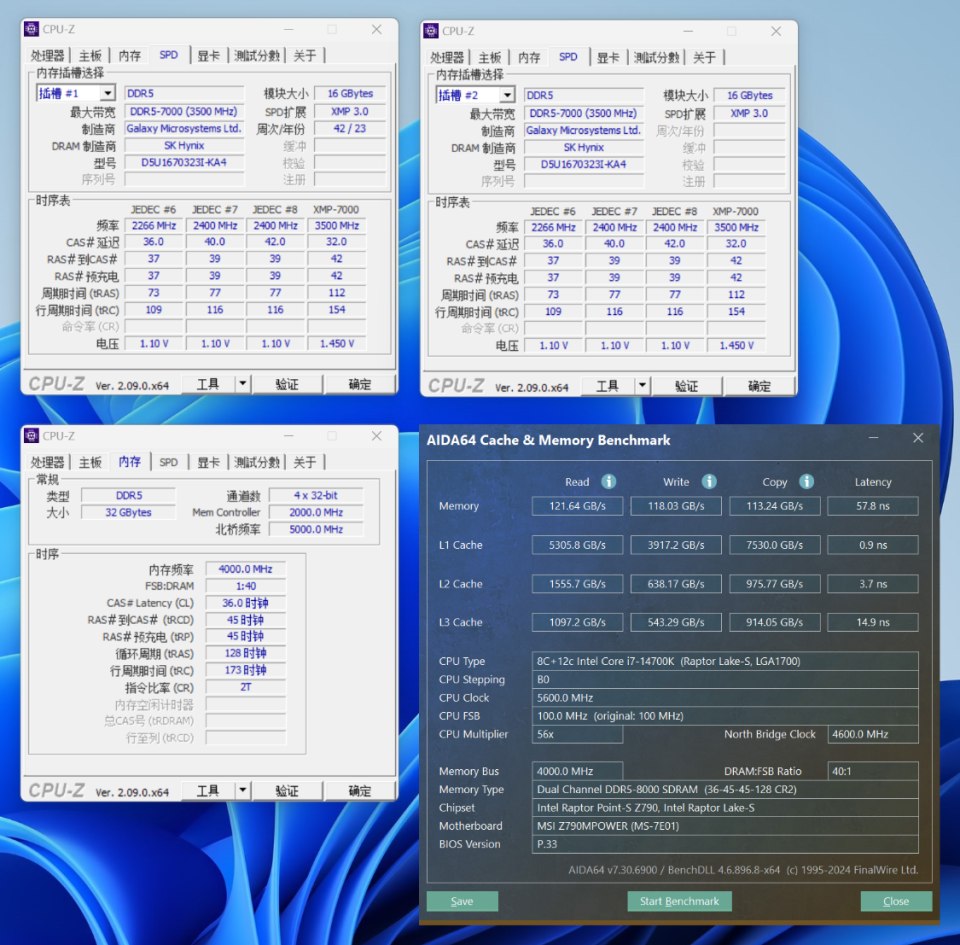960x945 pixels.
Task: Click the L2 Cache Write value 638.17 GB/s
Action: pos(676,584)
